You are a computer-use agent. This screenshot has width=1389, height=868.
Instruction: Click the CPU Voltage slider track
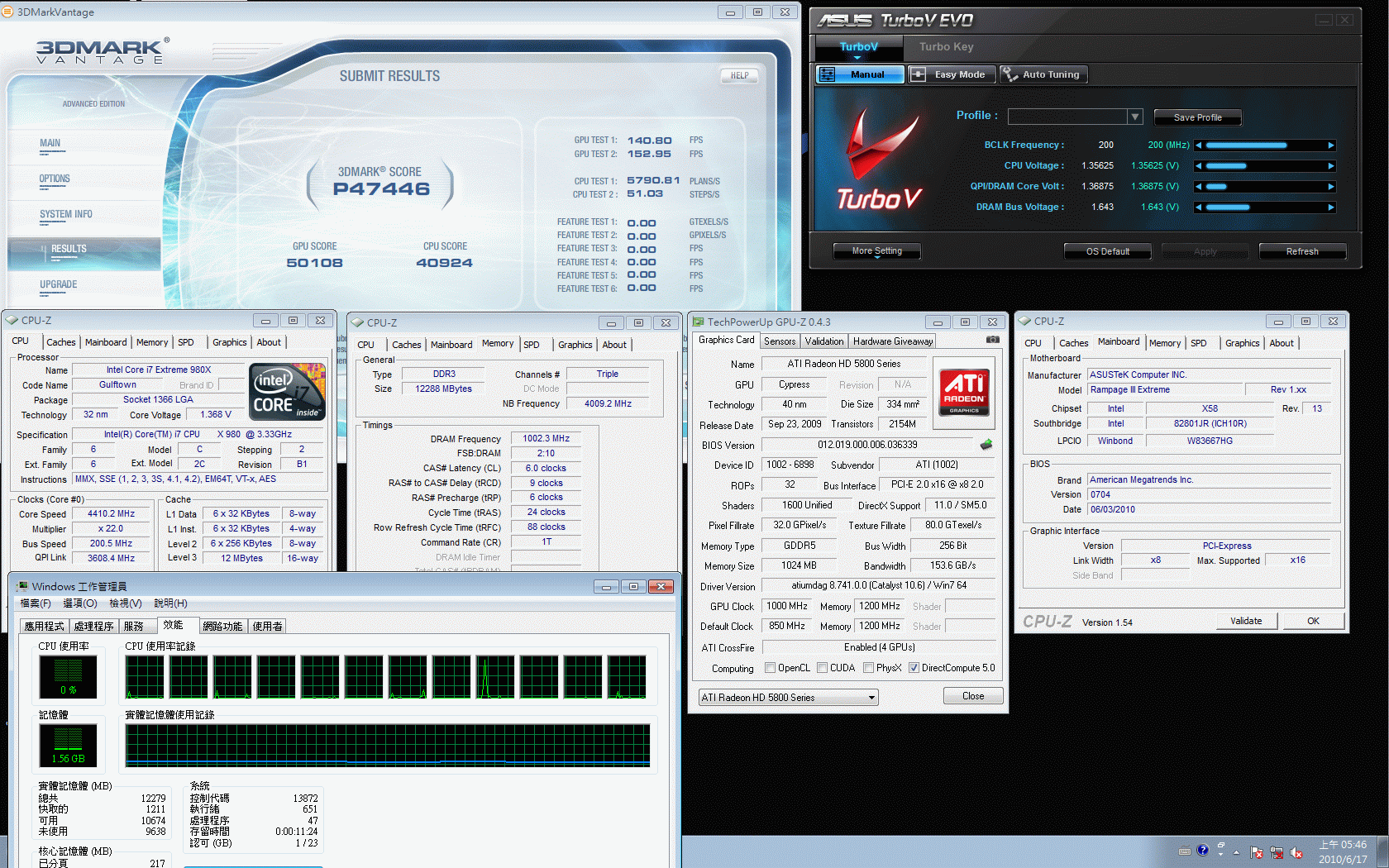[1265, 166]
